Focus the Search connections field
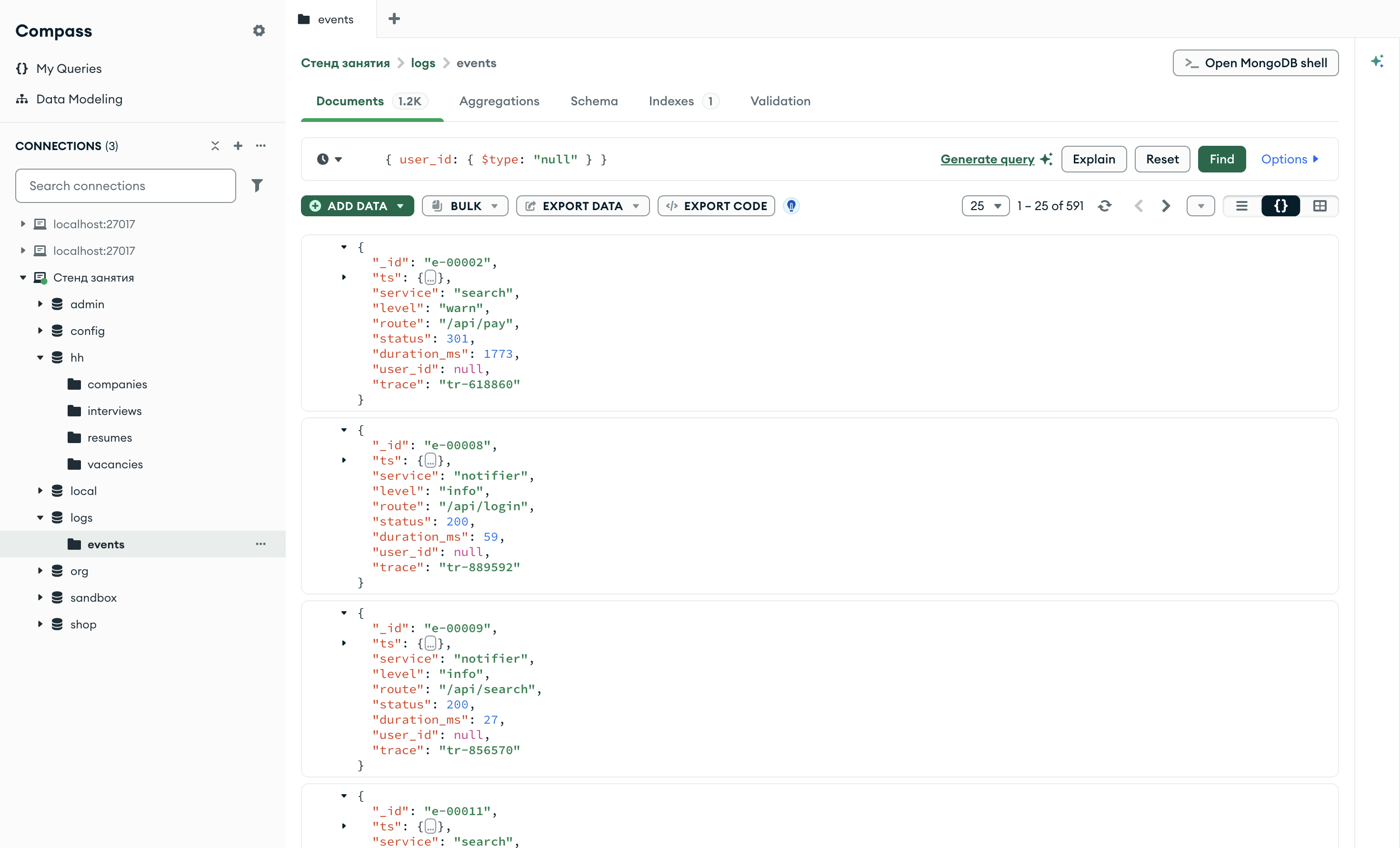 click(126, 185)
